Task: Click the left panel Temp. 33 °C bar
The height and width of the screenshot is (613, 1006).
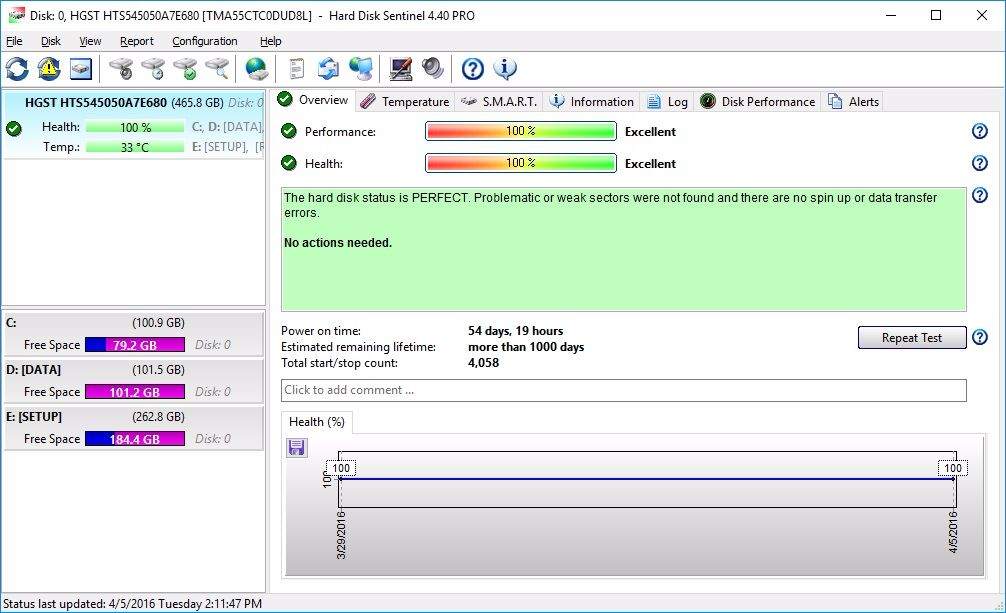Action: [135, 147]
